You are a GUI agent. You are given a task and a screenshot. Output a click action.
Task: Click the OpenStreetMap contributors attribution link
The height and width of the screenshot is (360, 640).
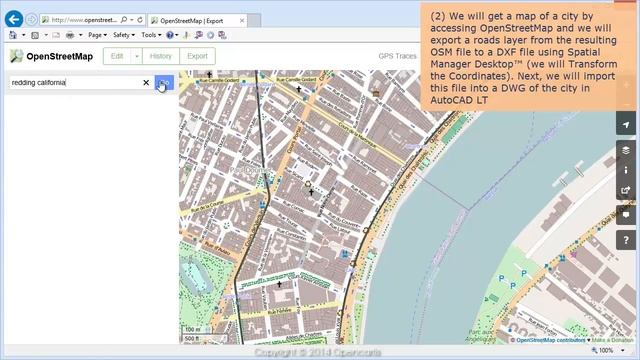551,340
